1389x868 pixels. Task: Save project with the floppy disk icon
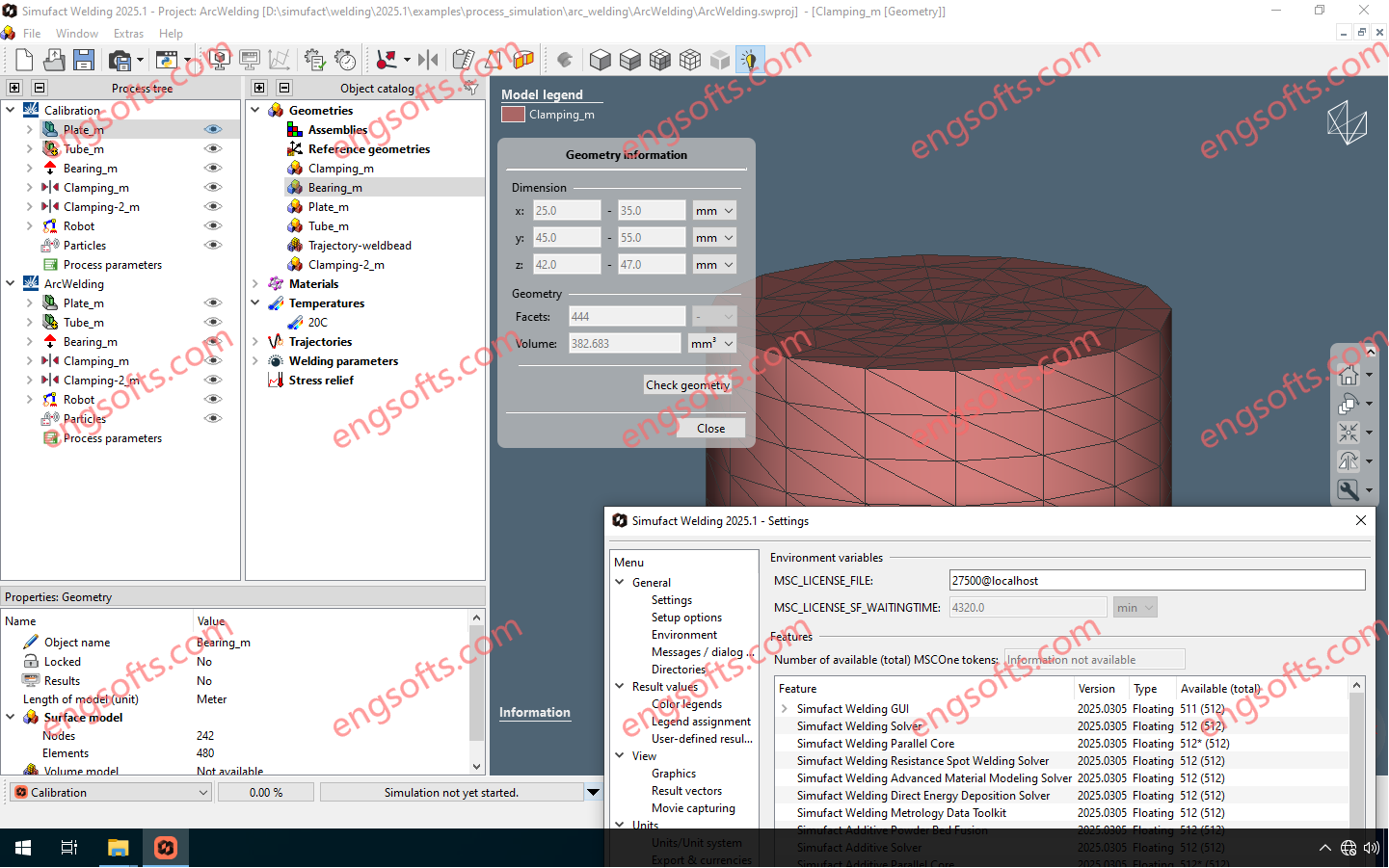tap(84, 60)
